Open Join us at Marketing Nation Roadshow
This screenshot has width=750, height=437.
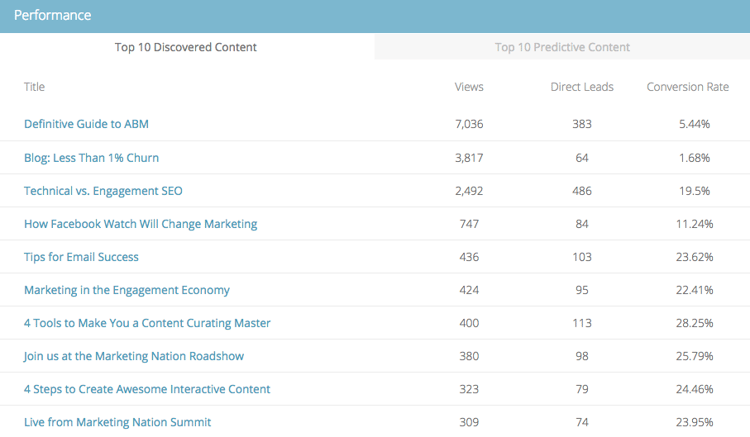(134, 356)
